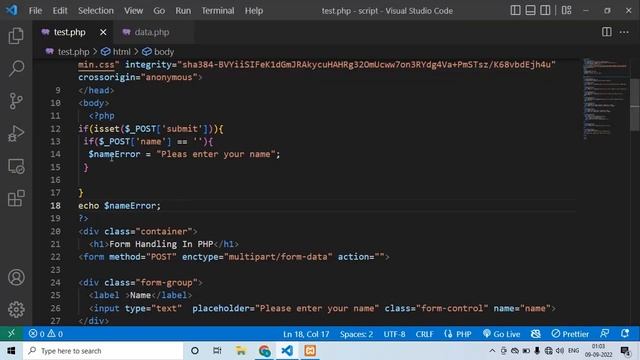Click the taskbar search box

tap(103, 351)
